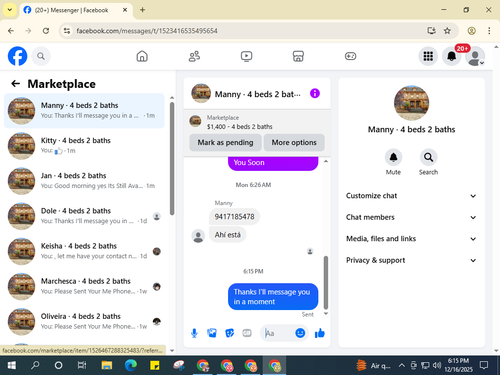Open the tab search dropdown arrow
Viewport: 500px width, 375px height.
click(x=10, y=10)
